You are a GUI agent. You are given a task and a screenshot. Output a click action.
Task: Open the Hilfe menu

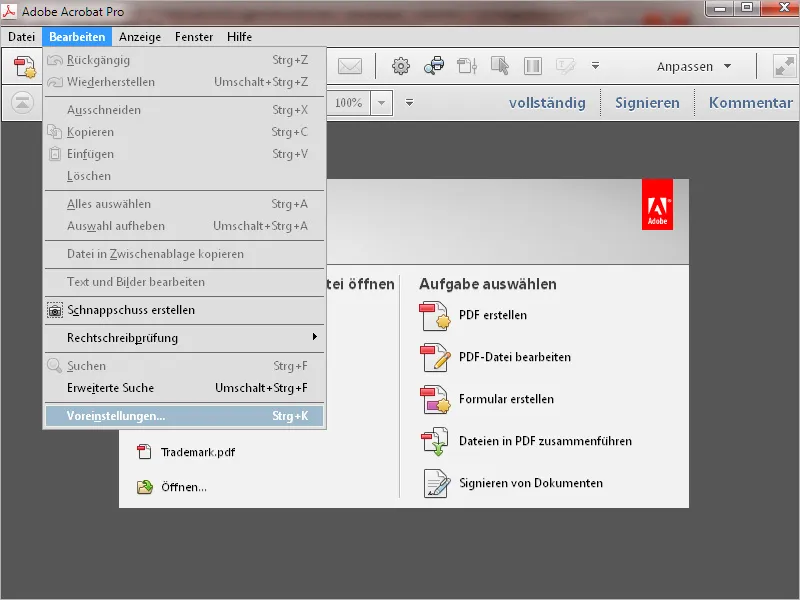pyautogui.click(x=239, y=37)
